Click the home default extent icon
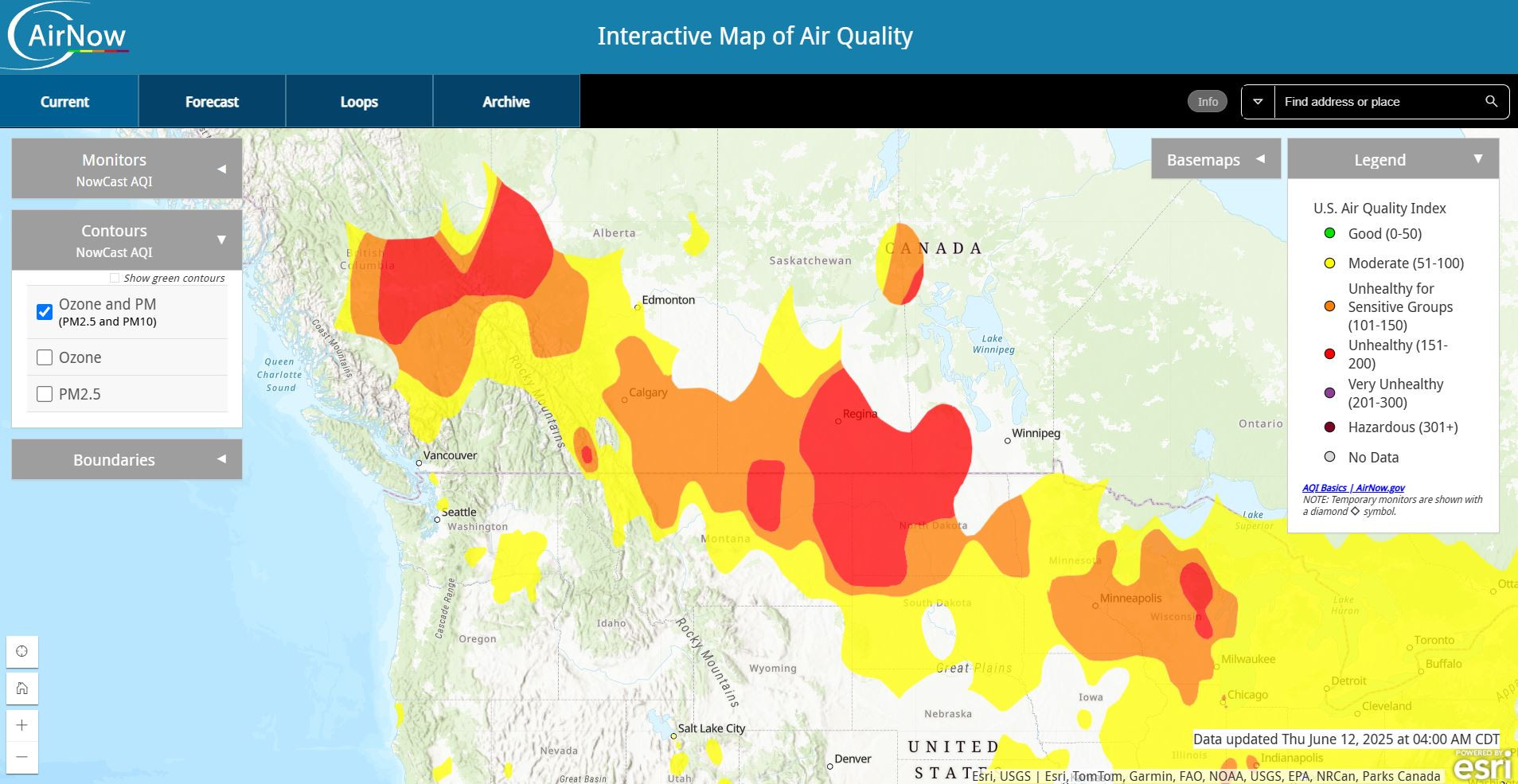 [x=22, y=688]
